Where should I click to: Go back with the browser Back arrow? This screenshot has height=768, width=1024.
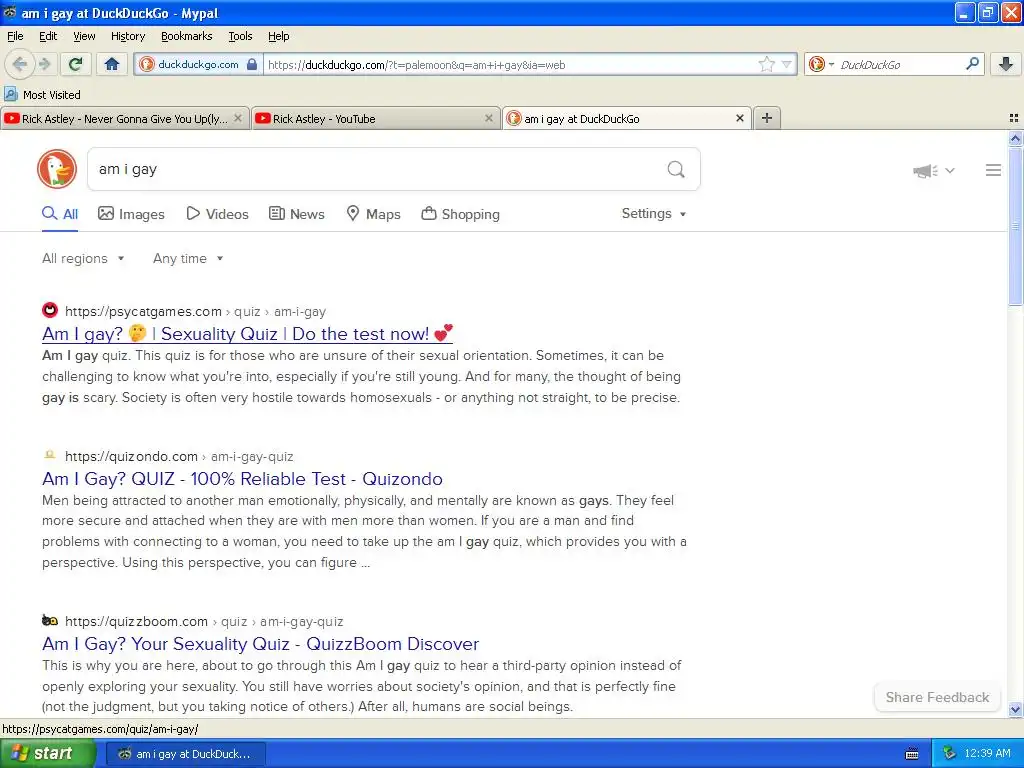[20, 64]
